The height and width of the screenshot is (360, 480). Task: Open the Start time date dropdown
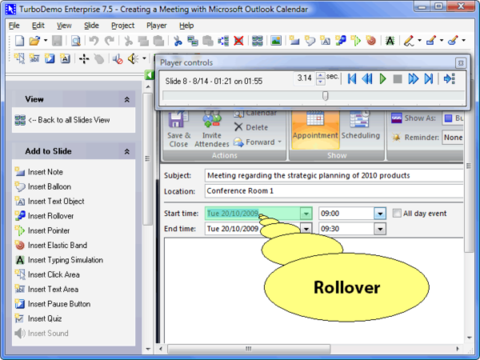click(306, 213)
